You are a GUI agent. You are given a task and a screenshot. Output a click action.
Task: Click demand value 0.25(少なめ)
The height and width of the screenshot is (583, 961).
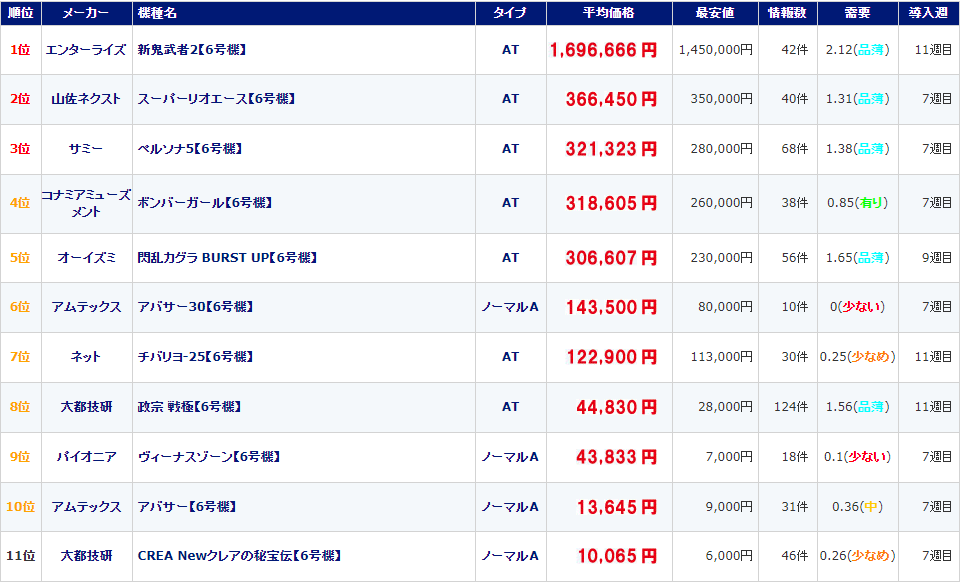click(x=857, y=356)
